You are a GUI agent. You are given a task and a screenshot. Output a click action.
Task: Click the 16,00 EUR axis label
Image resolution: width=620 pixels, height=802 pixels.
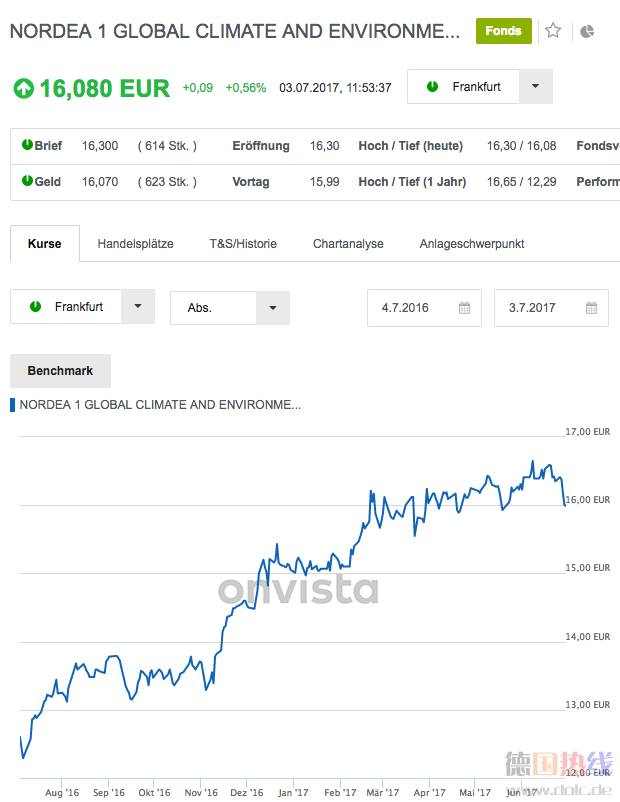click(x=587, y=500)
